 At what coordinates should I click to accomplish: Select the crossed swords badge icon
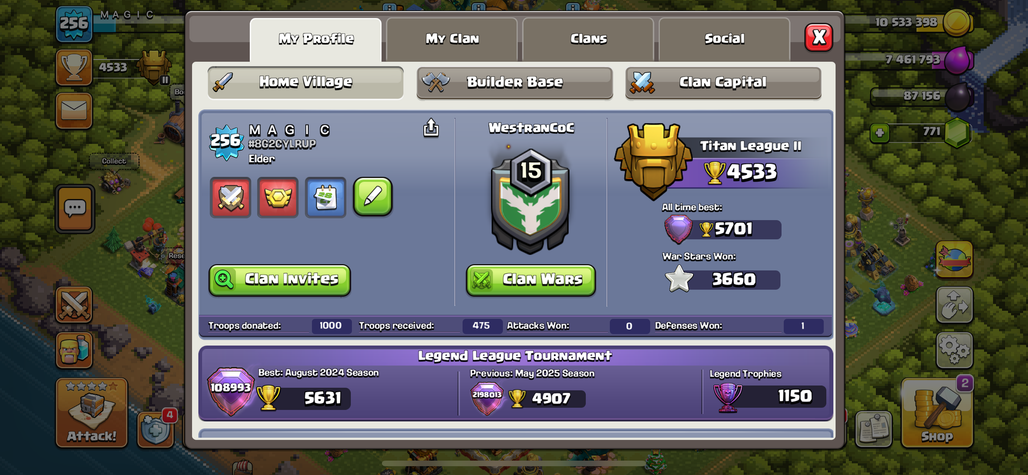pos(230,197)
